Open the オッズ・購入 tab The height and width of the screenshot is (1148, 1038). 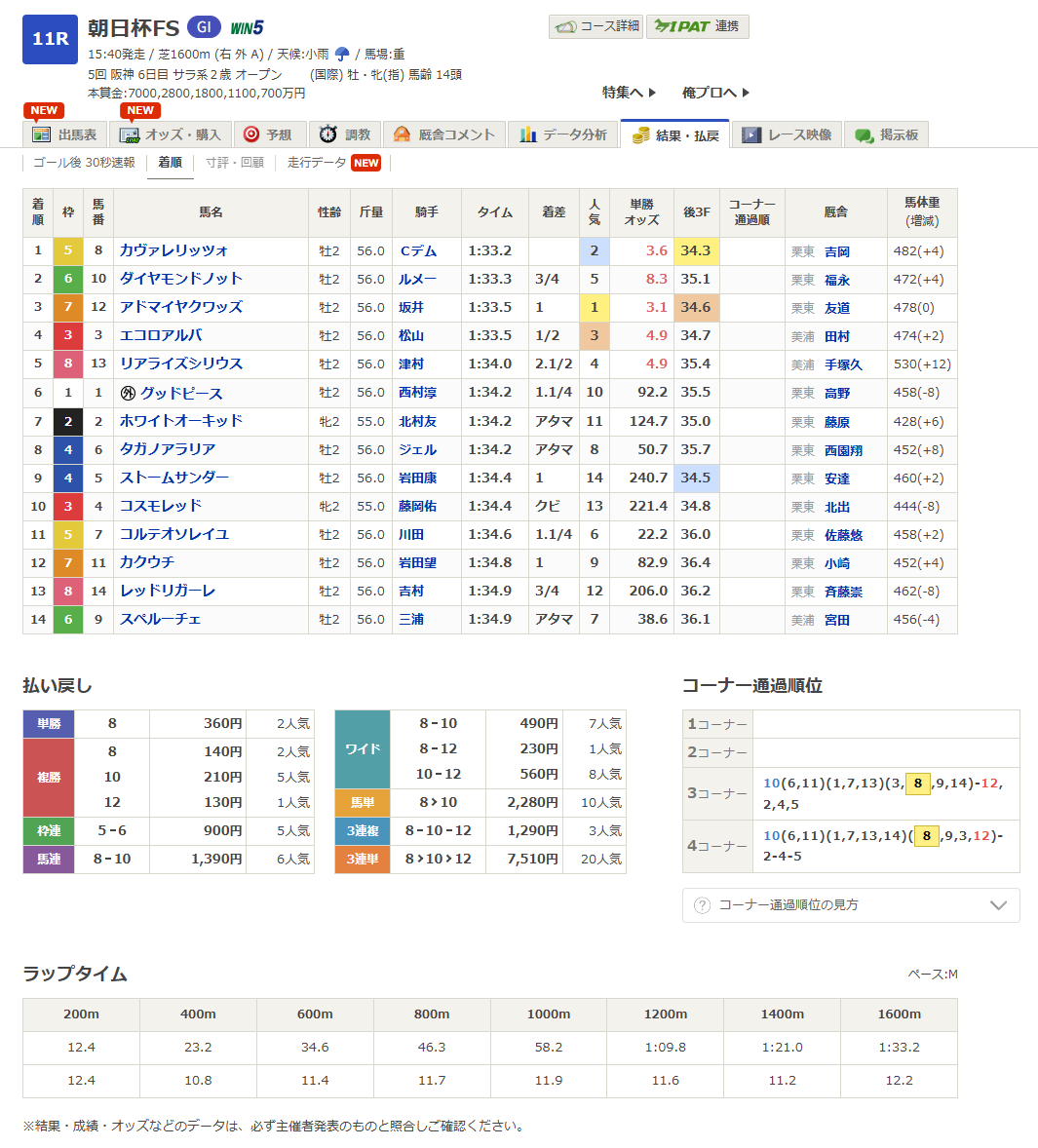click(170, 134)
